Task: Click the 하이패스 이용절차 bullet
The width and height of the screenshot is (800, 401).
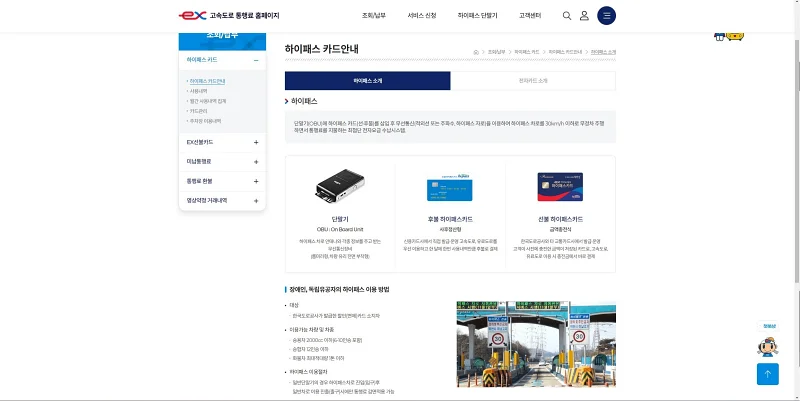Action: point(308,372)
